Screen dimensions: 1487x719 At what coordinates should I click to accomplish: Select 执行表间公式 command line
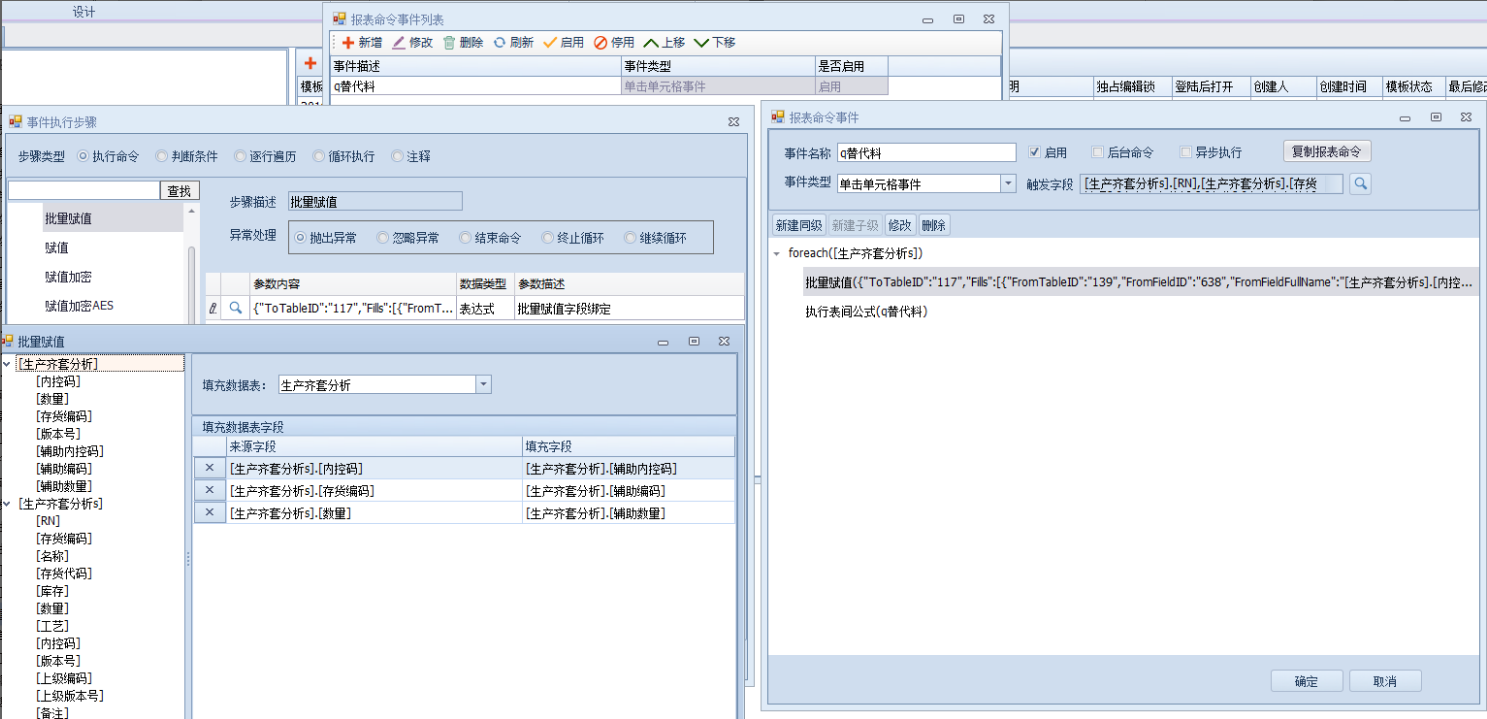tap(866, 312)
